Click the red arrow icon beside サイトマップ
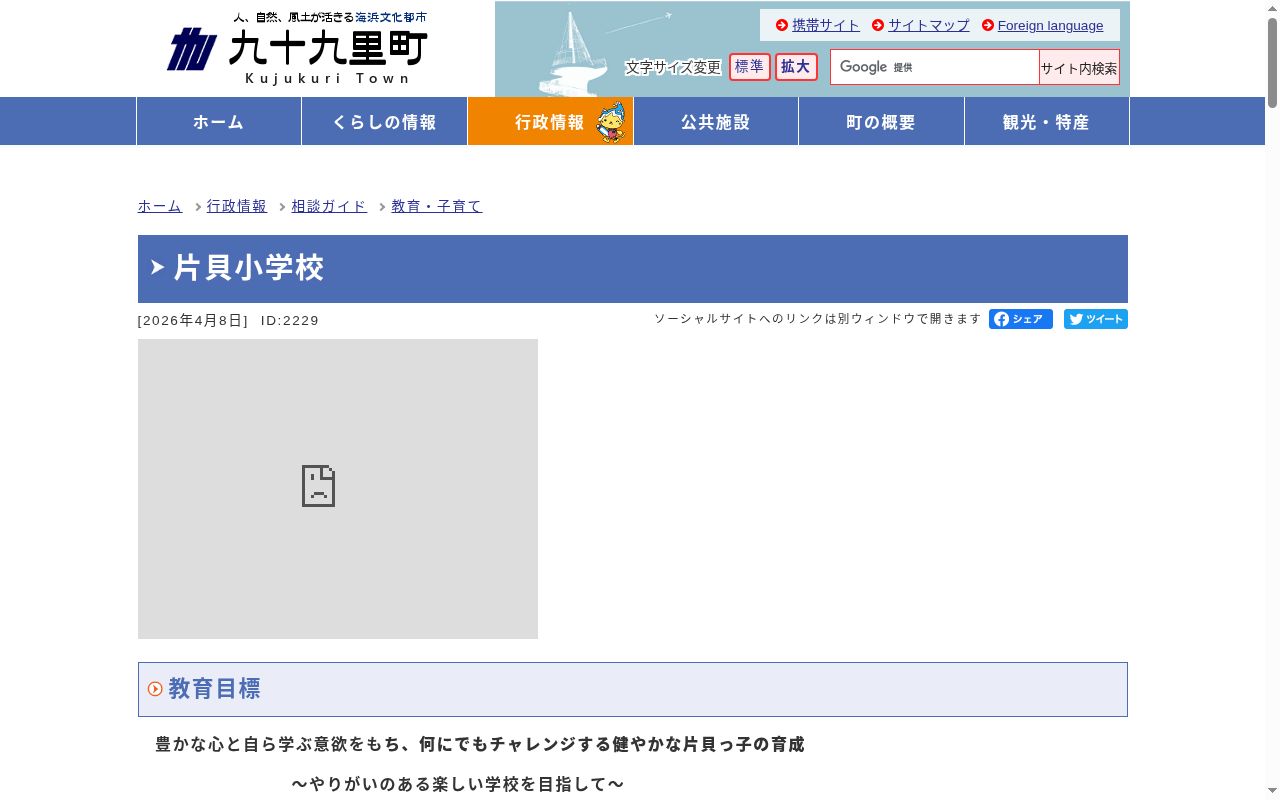Screen dimensions: 1280x800 tap(878, 25)
